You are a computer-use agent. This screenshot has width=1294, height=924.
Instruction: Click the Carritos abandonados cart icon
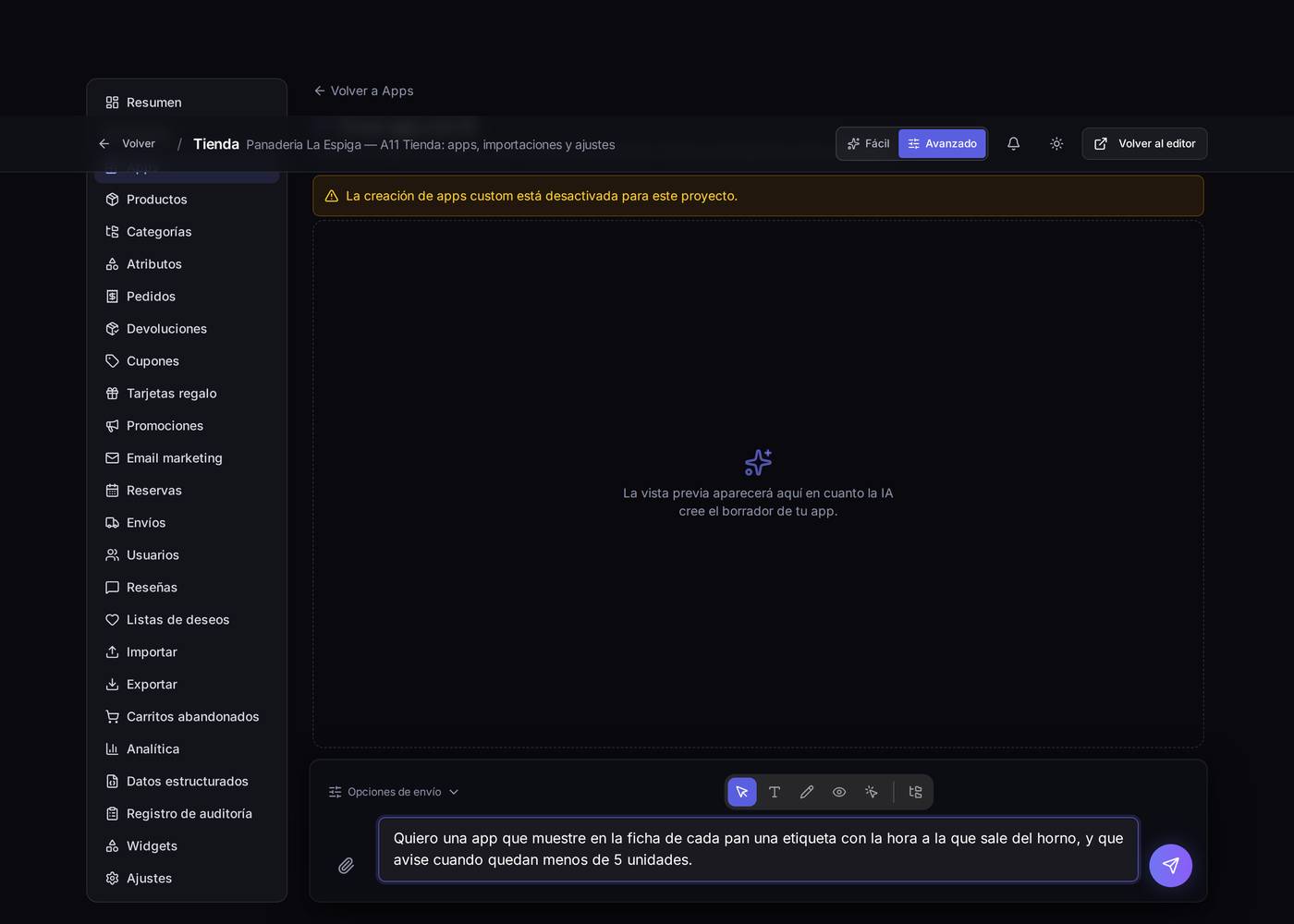click(x=112, y=717)
